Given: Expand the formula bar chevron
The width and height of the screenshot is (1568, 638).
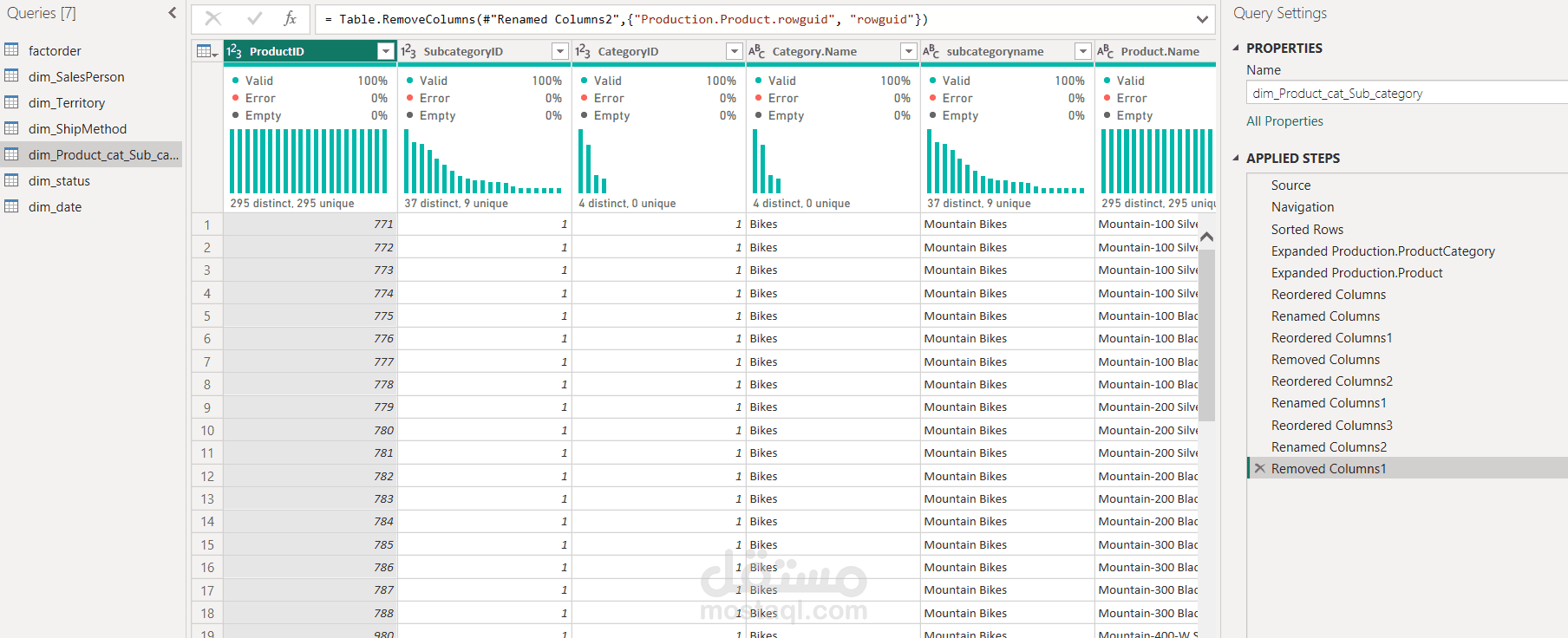Looking at the screenshot, I should click(x=1202, y=19).
